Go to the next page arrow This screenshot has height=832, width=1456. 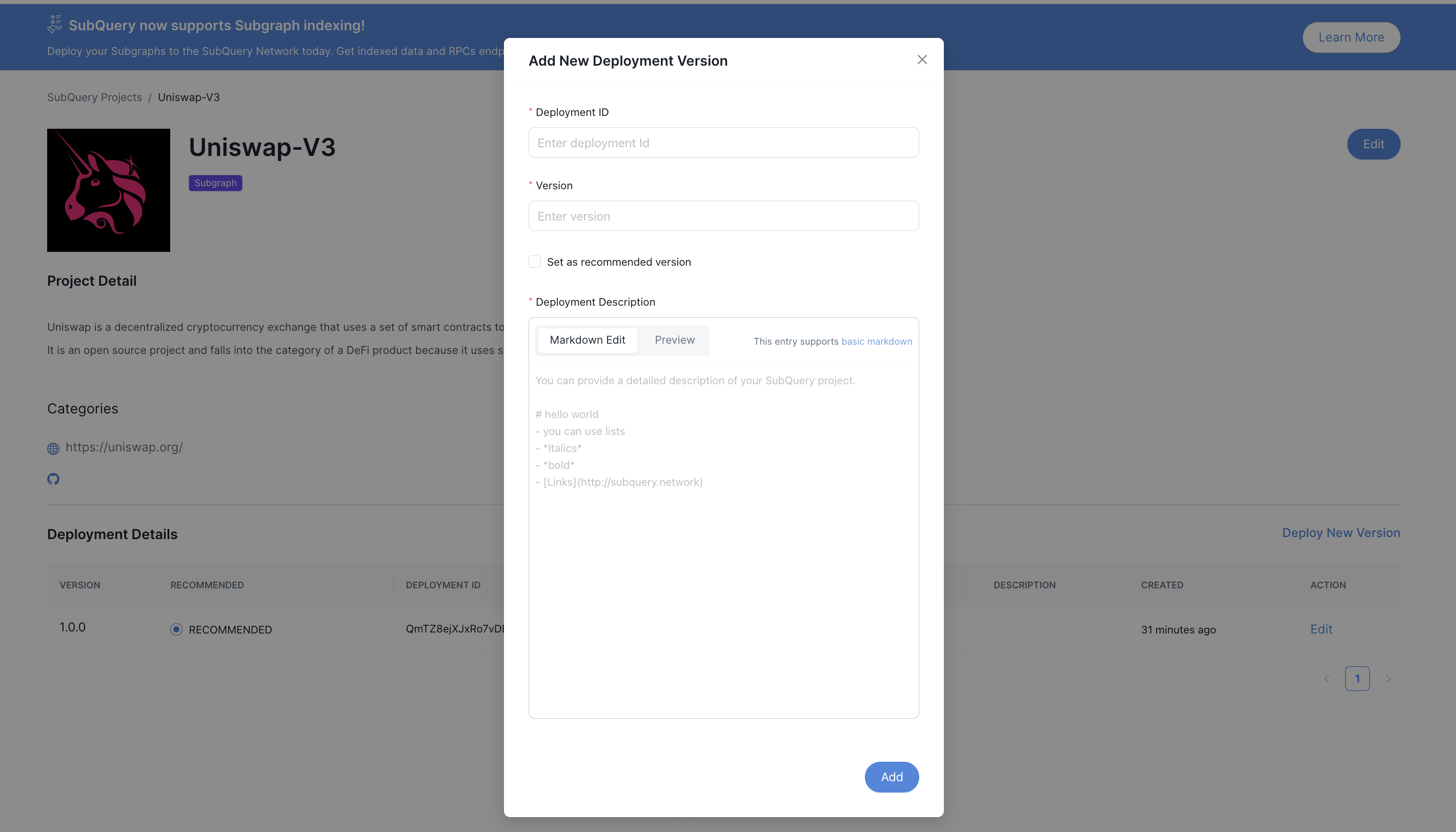(1388, 678)
